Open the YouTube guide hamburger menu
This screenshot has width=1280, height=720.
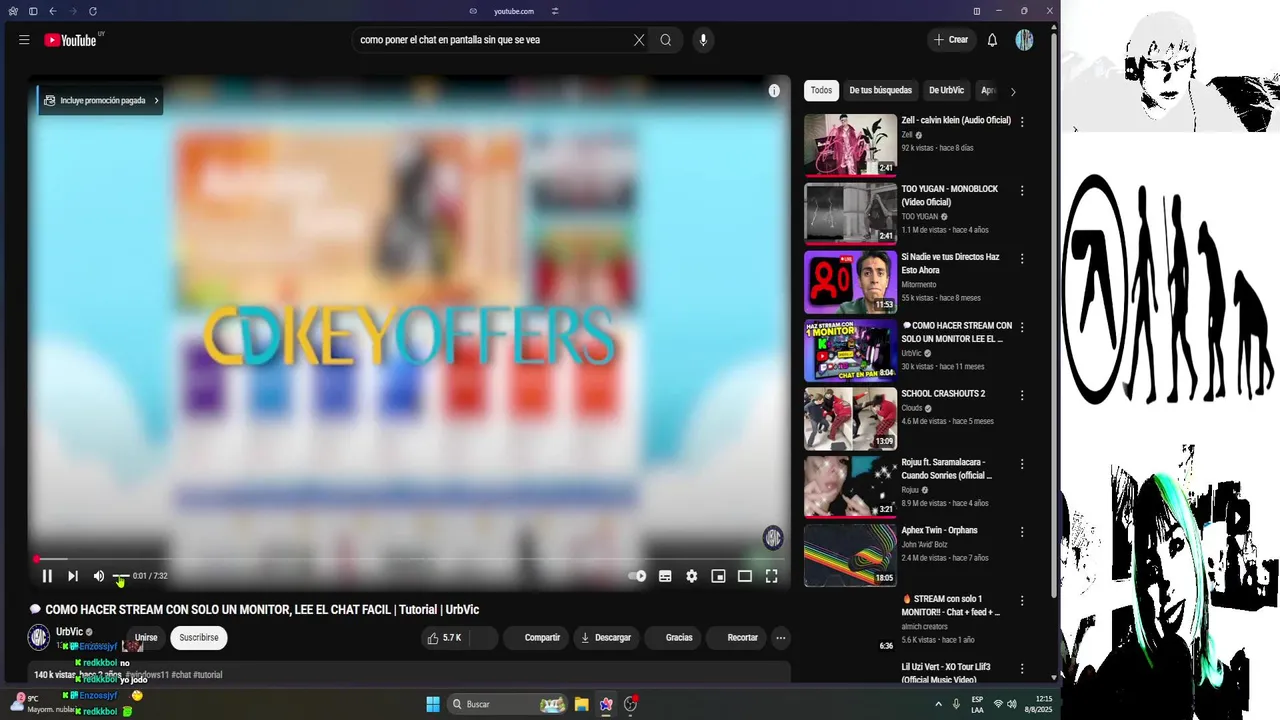[x=24, y=40]
